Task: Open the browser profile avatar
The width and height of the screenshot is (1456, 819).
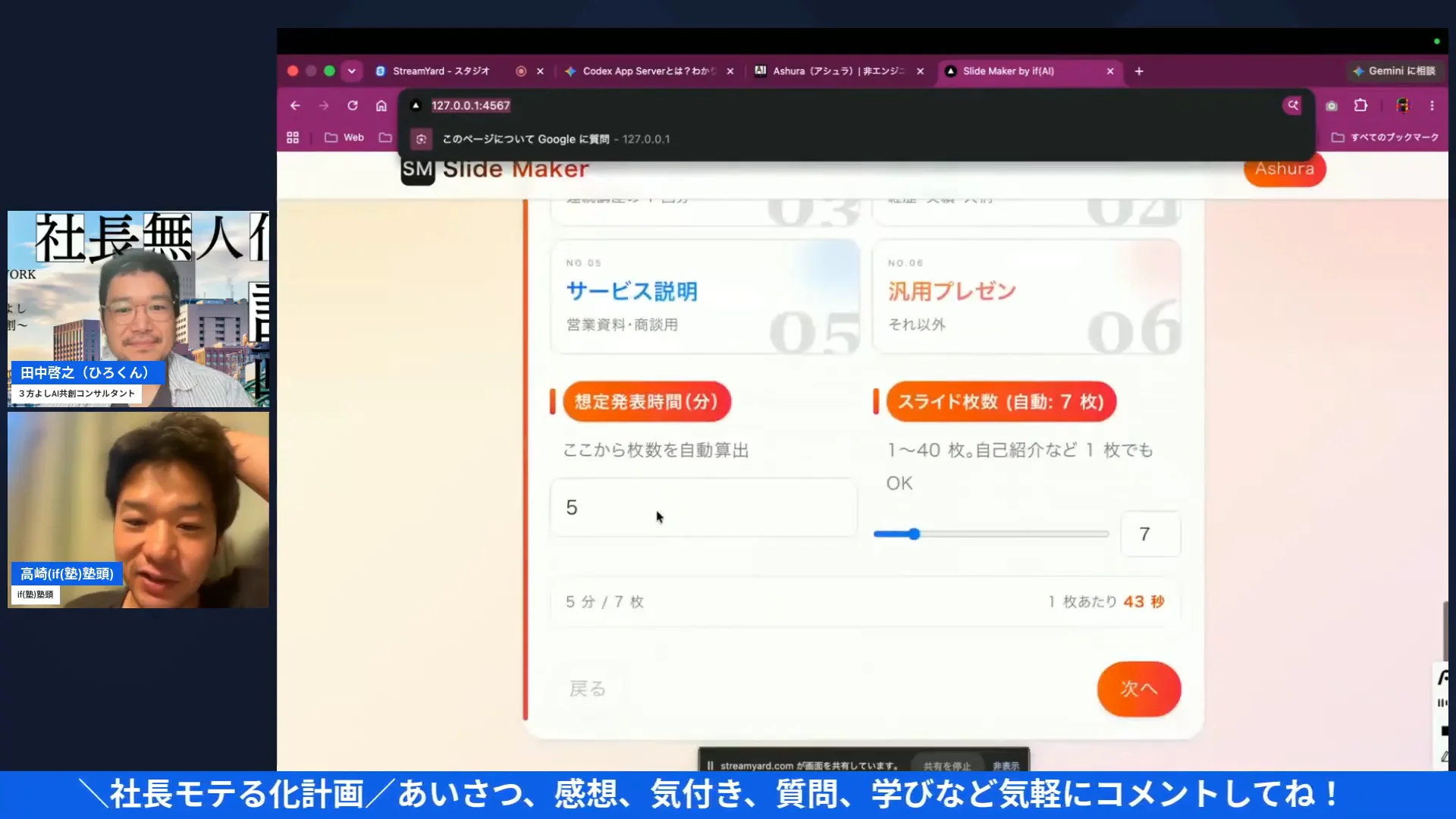Action: click(1403, 105)
